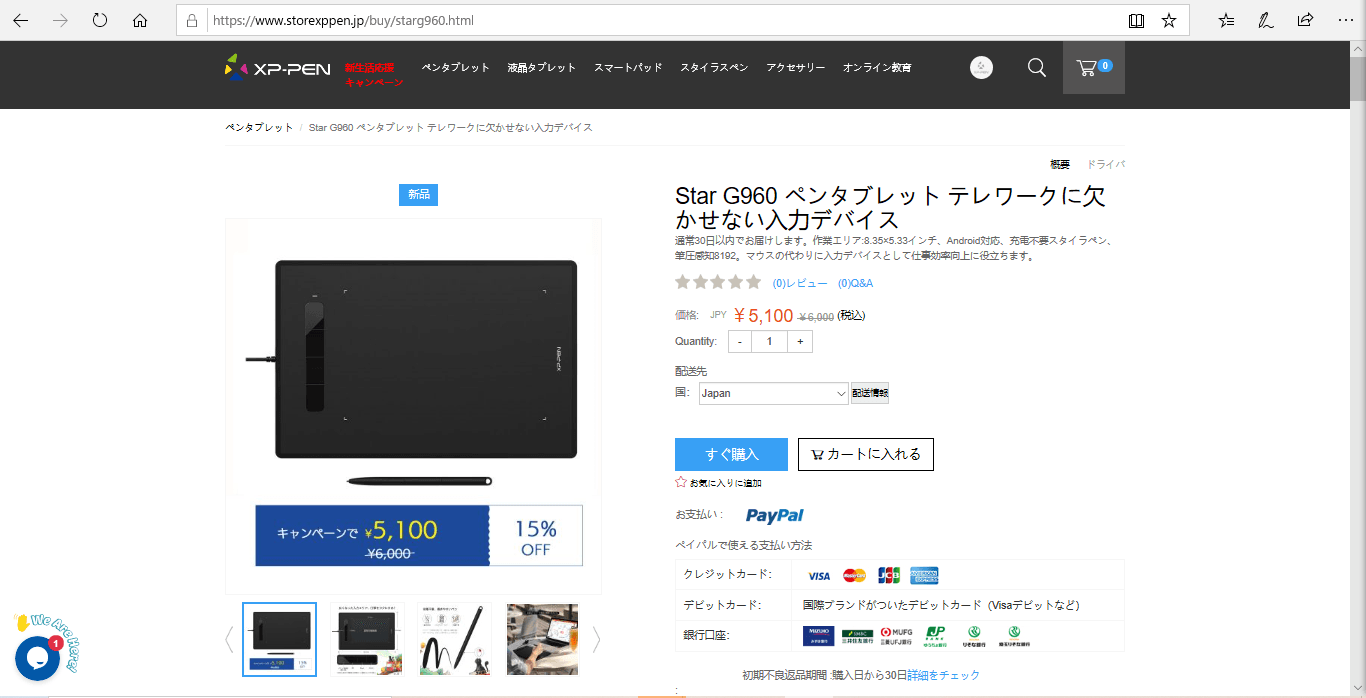The image size is (1366, 698).
Task: Click the ¥5,100 price text
Action: [763, 316]
